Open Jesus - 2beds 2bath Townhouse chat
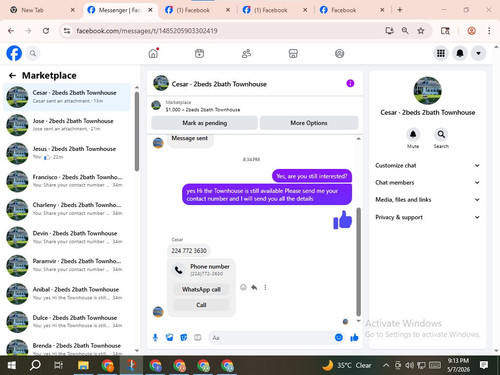The width and height of the screenshot is (500, 375). (x=66, y=153)
